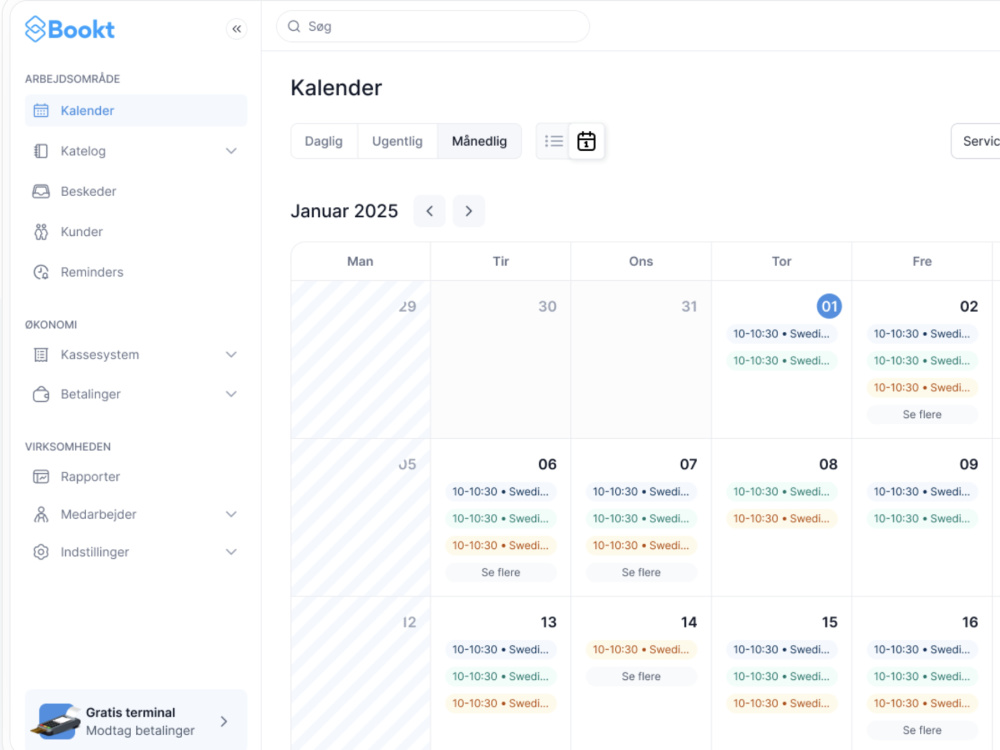Open green event on day 09
Screen dimensions: 1000x750
point(922,518)
